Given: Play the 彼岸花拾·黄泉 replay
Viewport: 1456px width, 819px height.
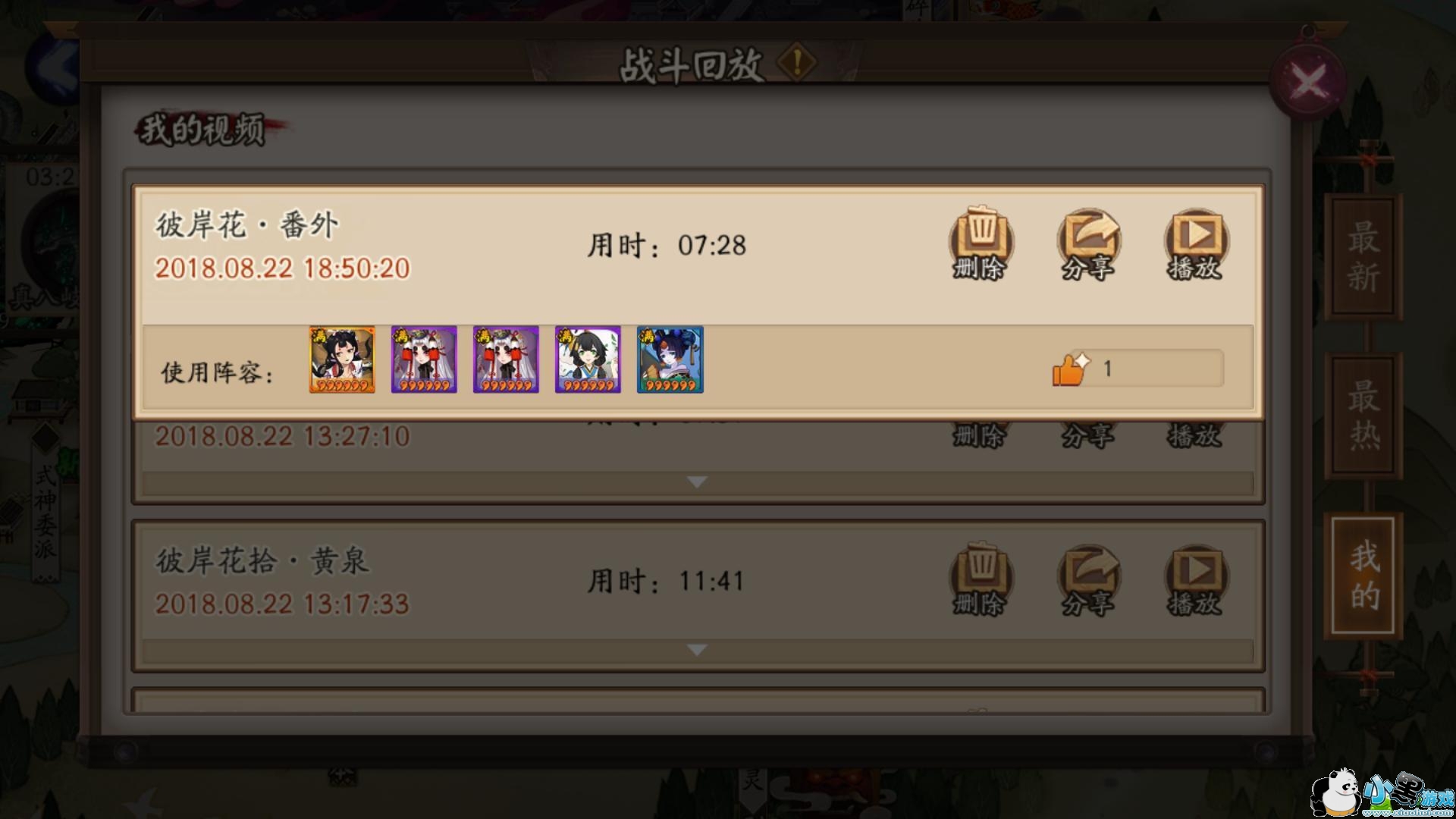Looking at the screenshot, I should tap(1196, 579).
